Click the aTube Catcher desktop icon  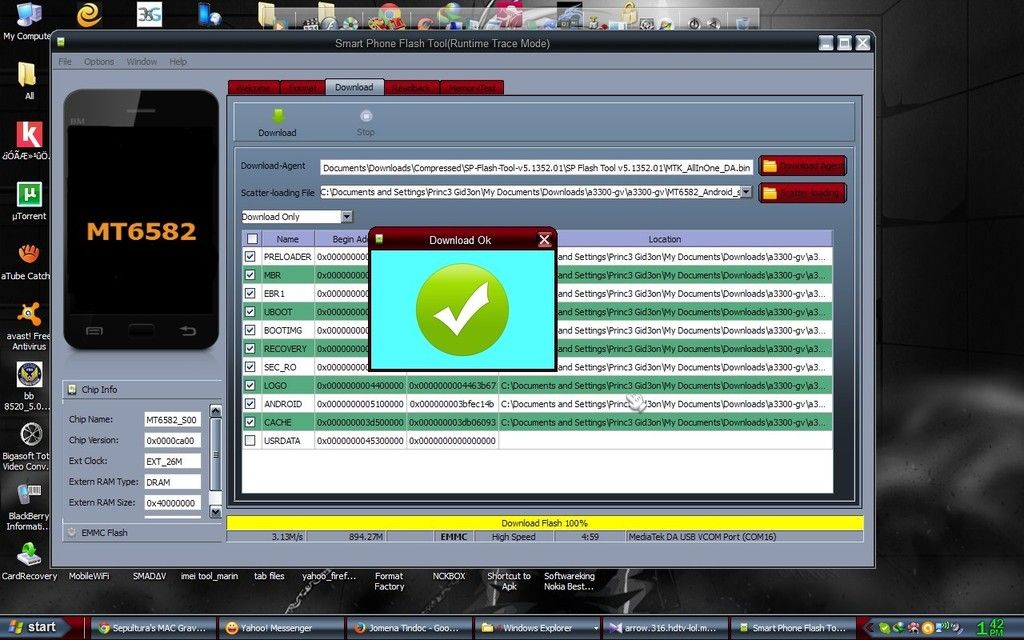tap(29, 257)
